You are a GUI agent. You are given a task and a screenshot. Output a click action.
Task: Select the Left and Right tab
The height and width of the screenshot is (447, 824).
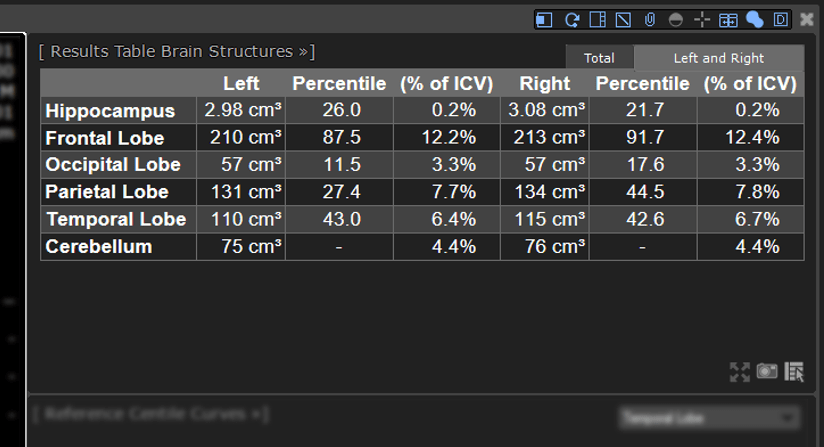[719, 58]
